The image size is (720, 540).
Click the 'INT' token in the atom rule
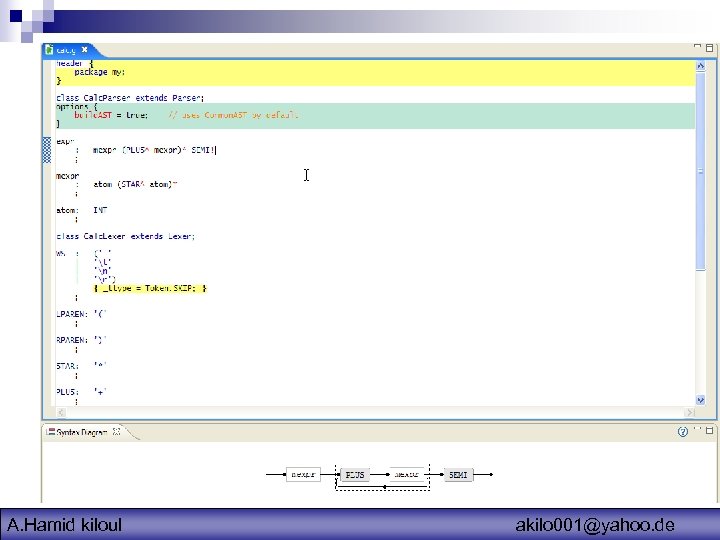pyautogui.click(x=100, y=210)
